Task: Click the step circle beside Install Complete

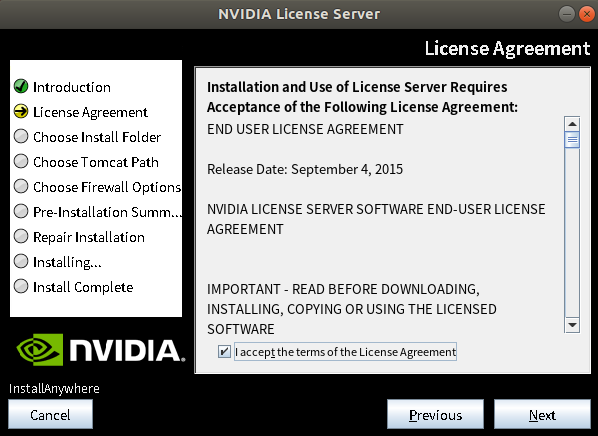Action: 21,286
